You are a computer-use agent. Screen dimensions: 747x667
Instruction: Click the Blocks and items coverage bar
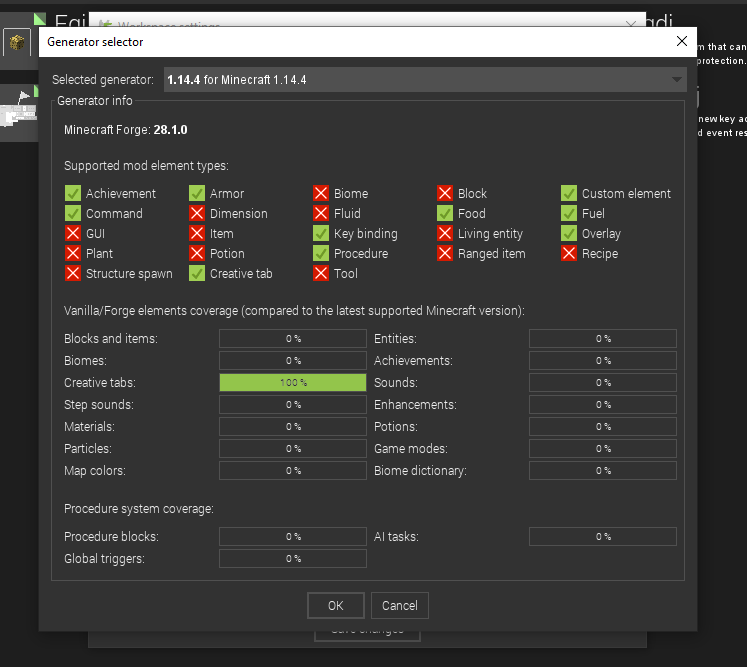tap(293, 339)
